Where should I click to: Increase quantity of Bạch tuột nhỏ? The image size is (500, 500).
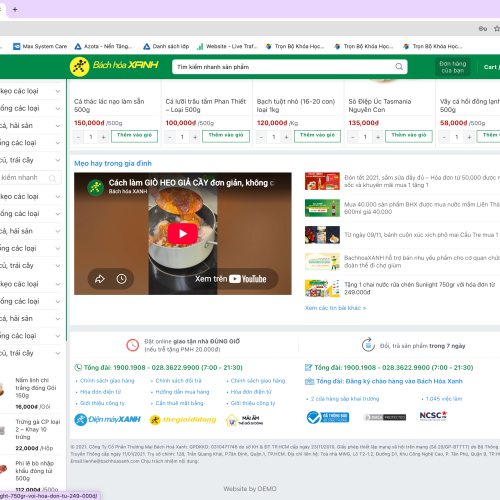286,137
